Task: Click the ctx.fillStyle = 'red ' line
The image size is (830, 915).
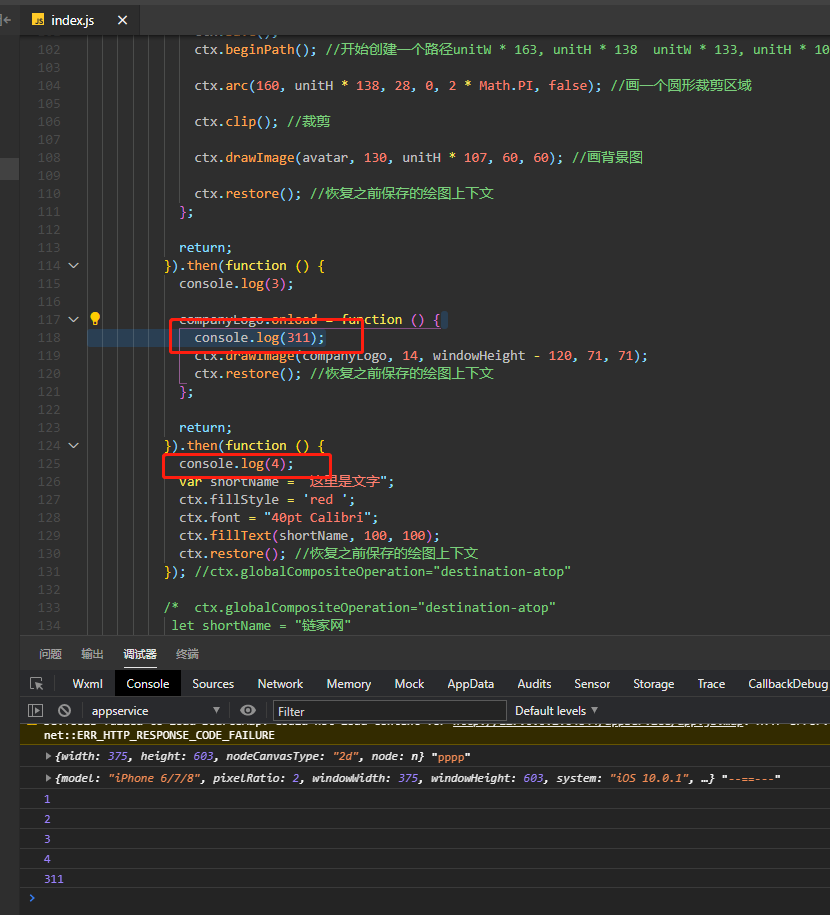Action: 267,500
